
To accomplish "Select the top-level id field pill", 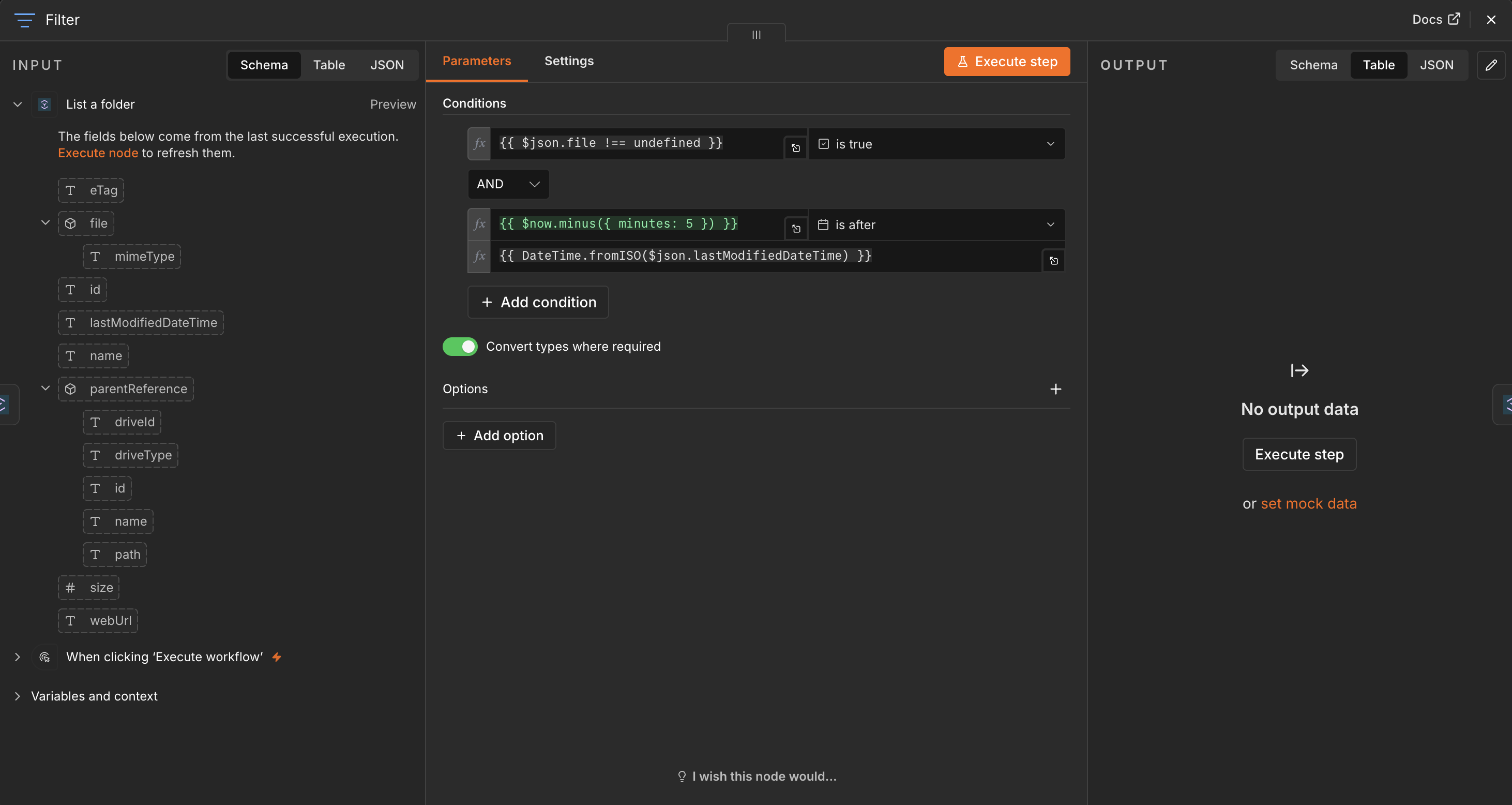I will (82, 290).
